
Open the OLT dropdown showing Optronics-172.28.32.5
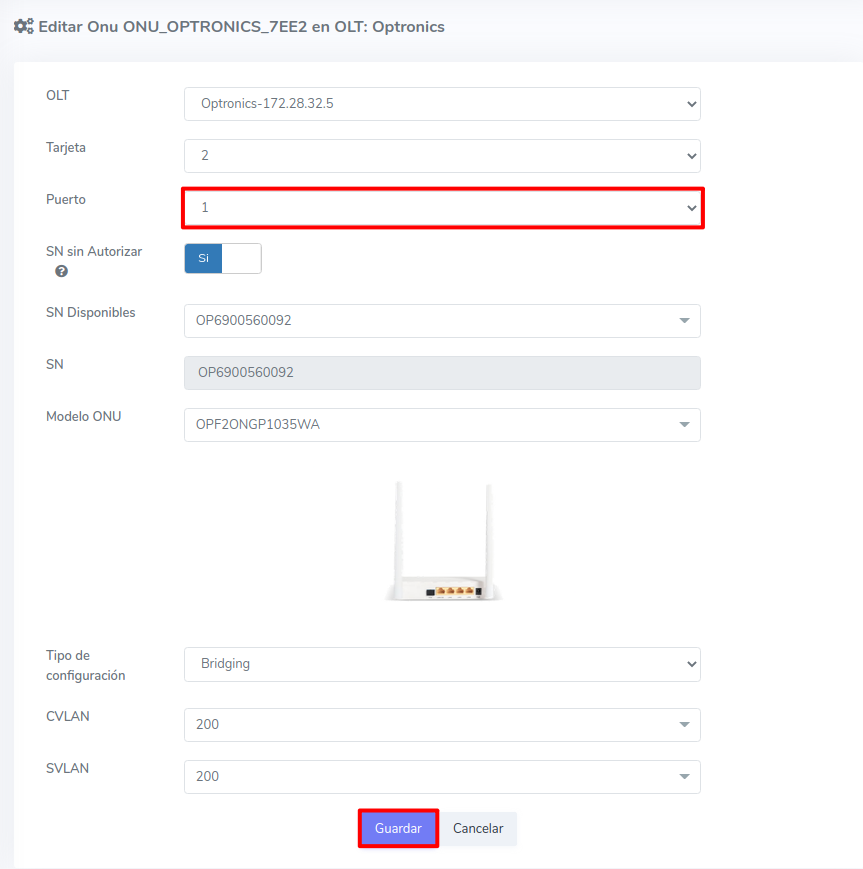tap(442, 104)
